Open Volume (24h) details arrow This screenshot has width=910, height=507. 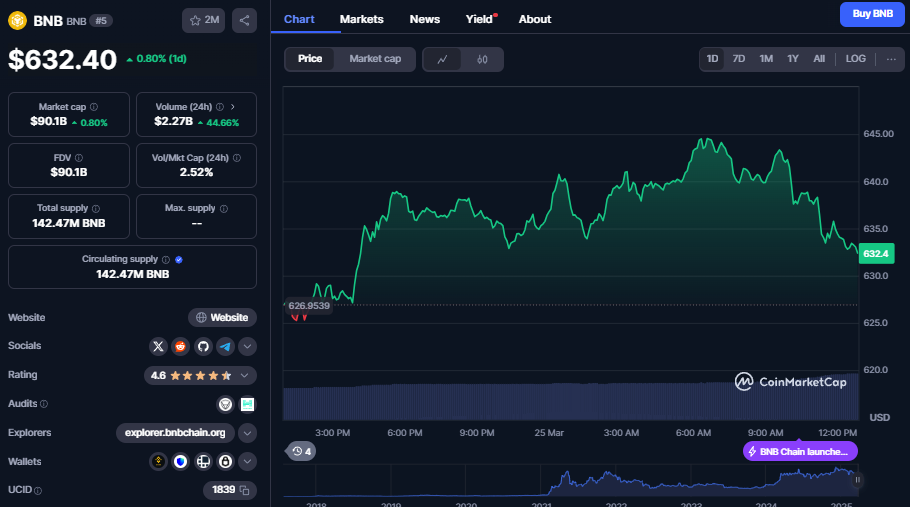pos(233,107)
